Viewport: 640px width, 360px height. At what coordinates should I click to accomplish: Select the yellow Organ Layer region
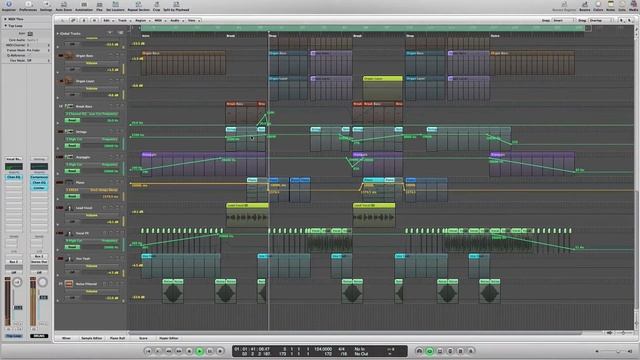point(382,89)
